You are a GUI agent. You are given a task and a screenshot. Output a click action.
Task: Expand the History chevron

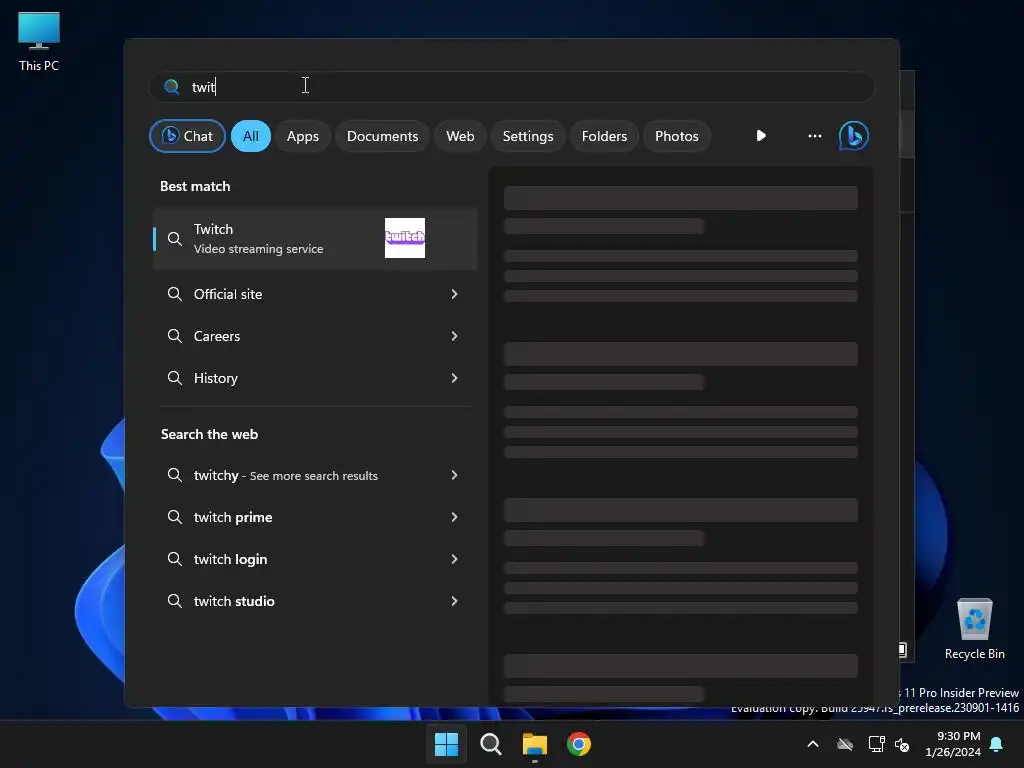pyautogui.click(x=455, y=378)
